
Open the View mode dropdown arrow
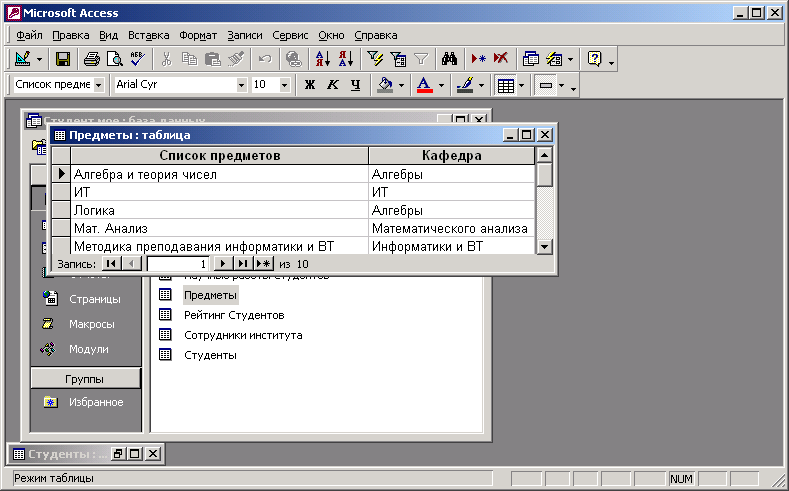click(39, 60)
